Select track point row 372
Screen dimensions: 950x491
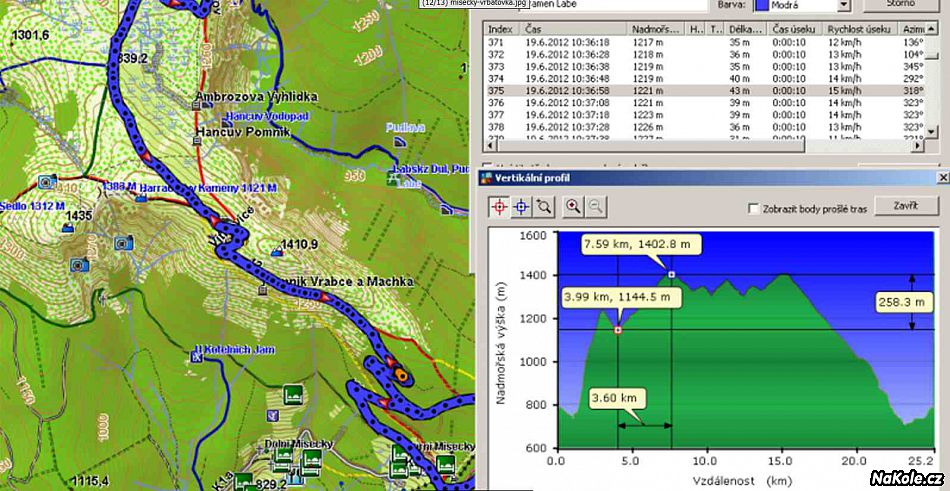(x=705, y=55)
